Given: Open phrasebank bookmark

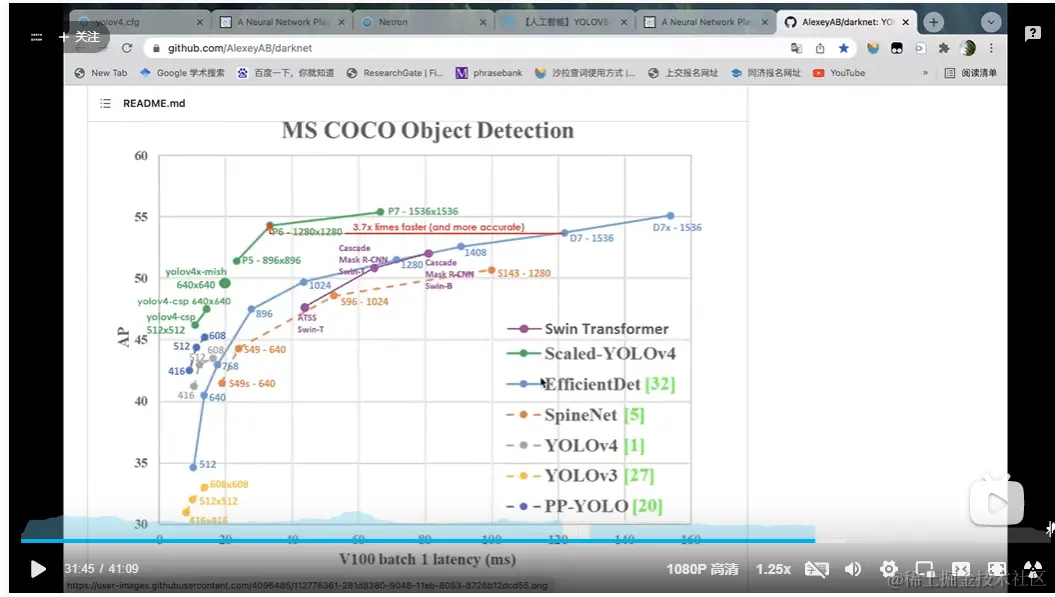Looking at the screenshot, I should (x=489, y=73).
